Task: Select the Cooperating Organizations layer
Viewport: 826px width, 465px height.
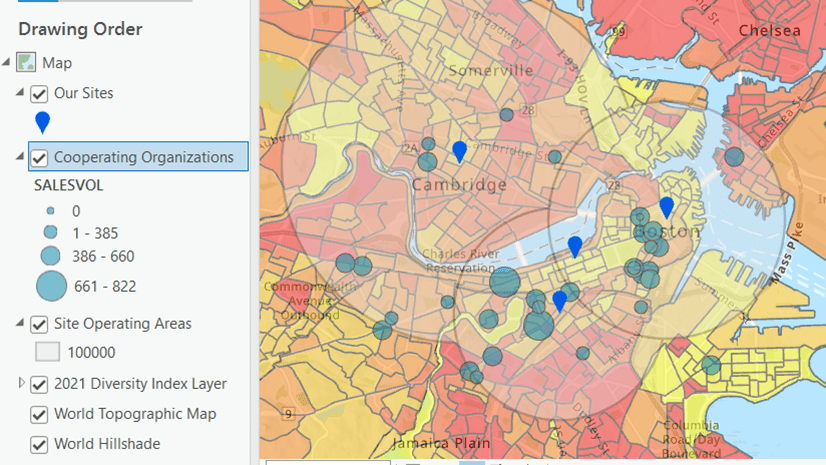Action: point(144,157)
